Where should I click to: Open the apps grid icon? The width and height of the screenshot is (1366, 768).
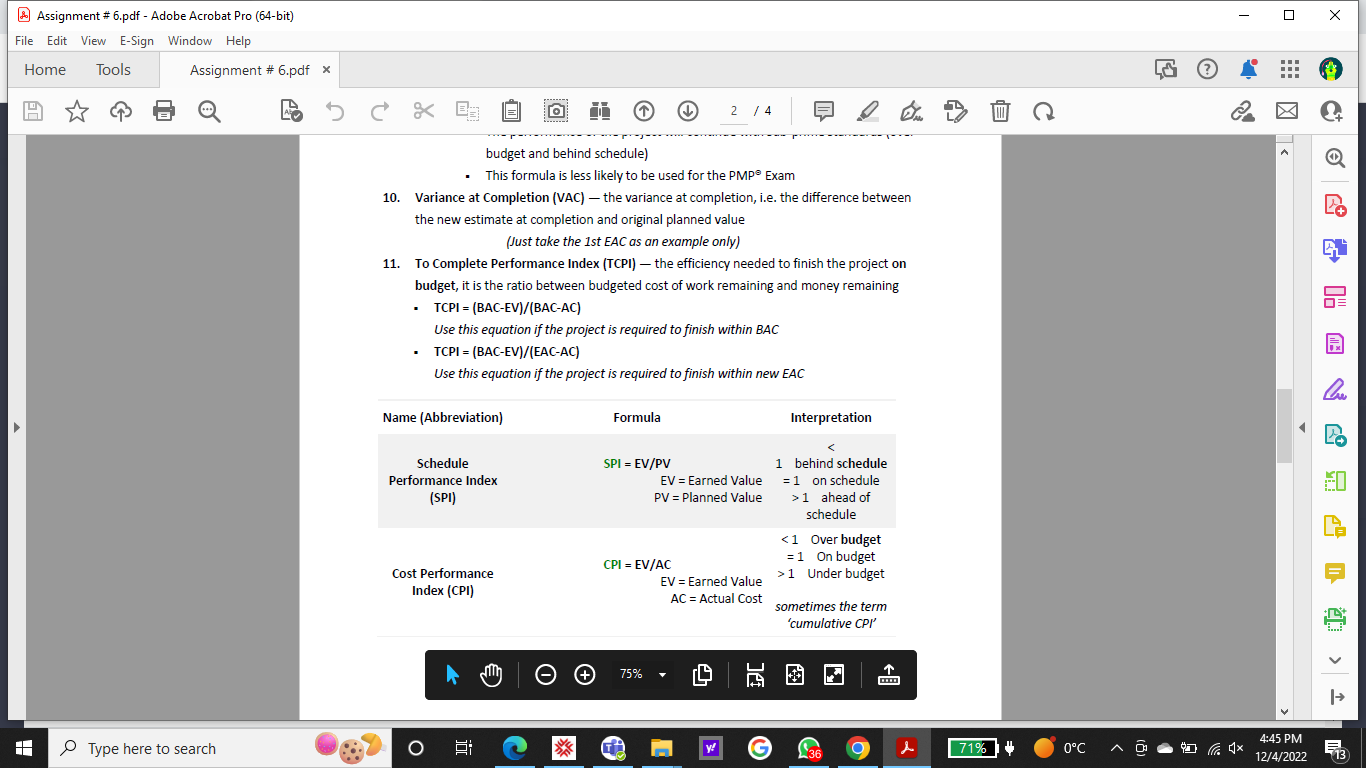[1290, 69]
